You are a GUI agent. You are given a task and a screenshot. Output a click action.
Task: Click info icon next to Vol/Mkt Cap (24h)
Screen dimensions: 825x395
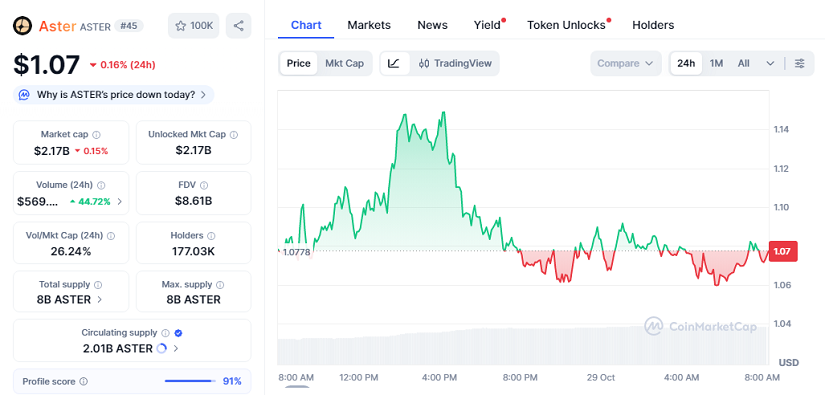coord(111,236)
